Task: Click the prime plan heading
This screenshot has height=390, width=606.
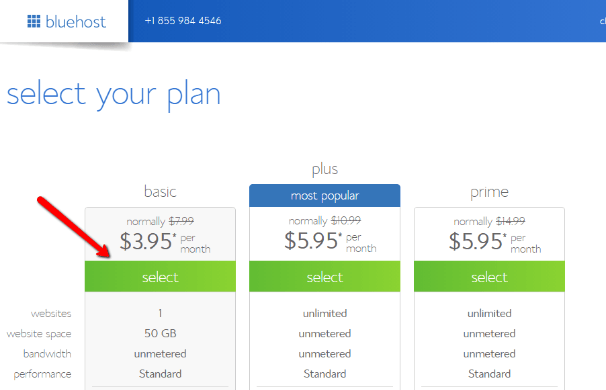Action: pyautogui.click(x=489, y=192)
